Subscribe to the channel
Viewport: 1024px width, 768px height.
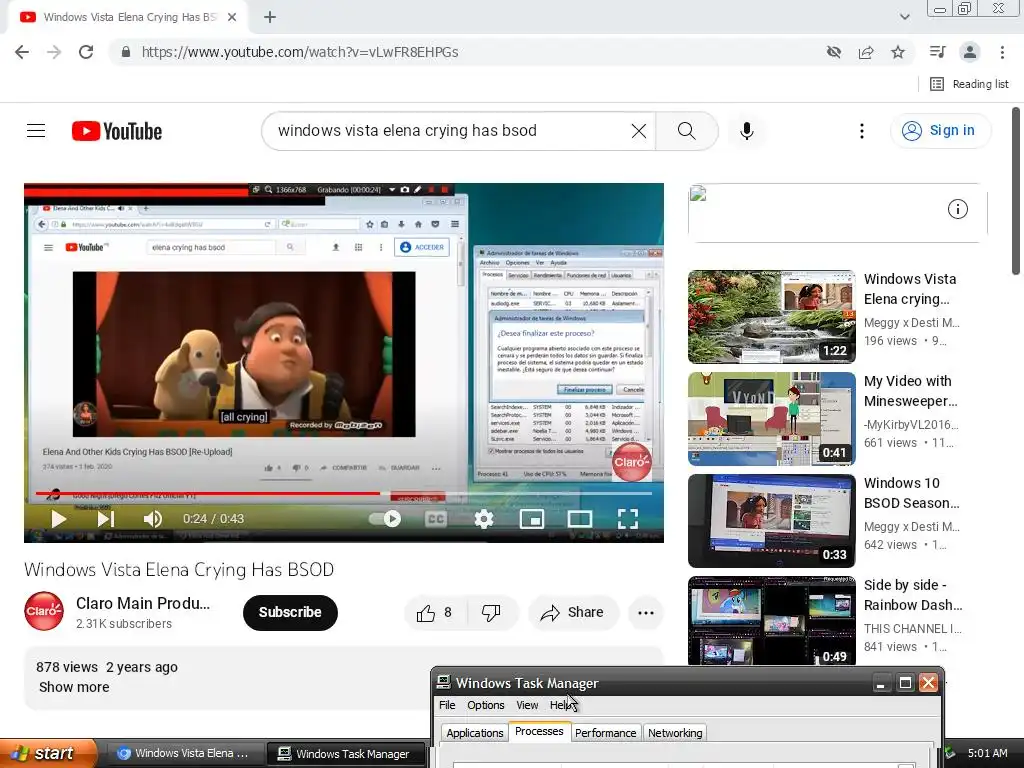click(290, 613)
